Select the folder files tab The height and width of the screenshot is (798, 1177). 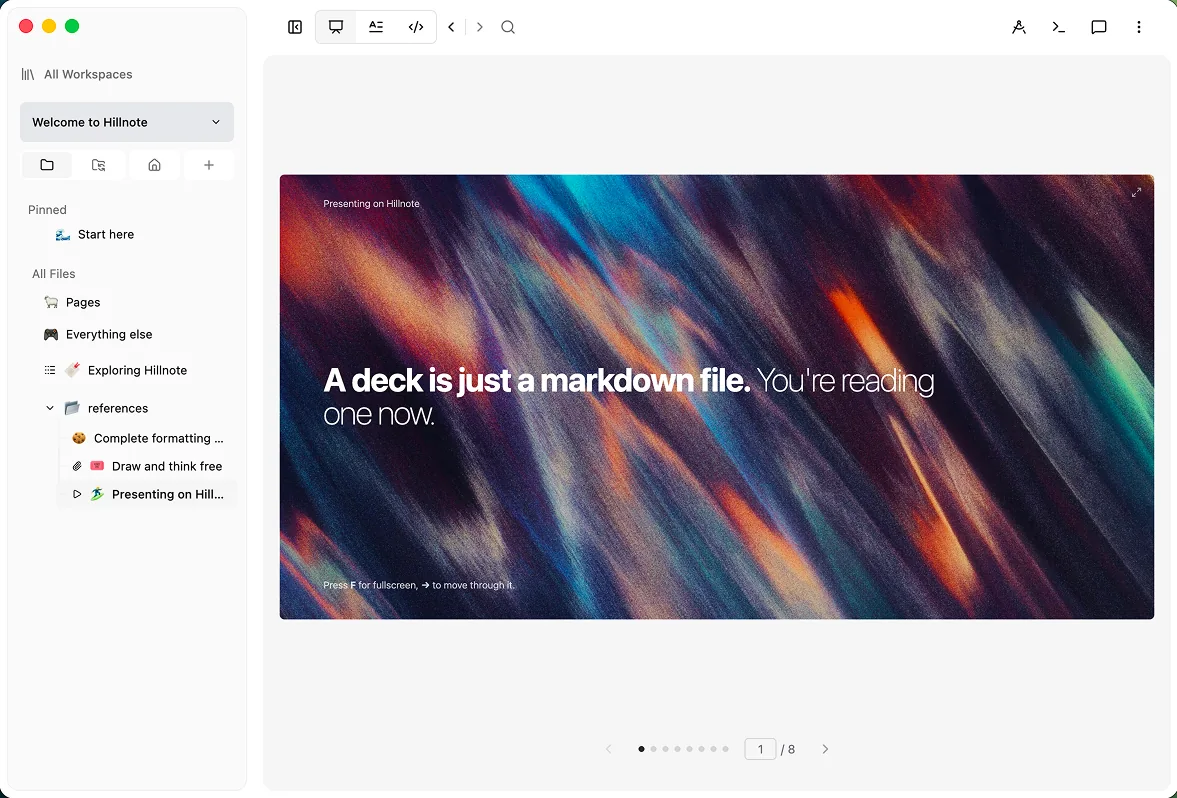[47, 165]
